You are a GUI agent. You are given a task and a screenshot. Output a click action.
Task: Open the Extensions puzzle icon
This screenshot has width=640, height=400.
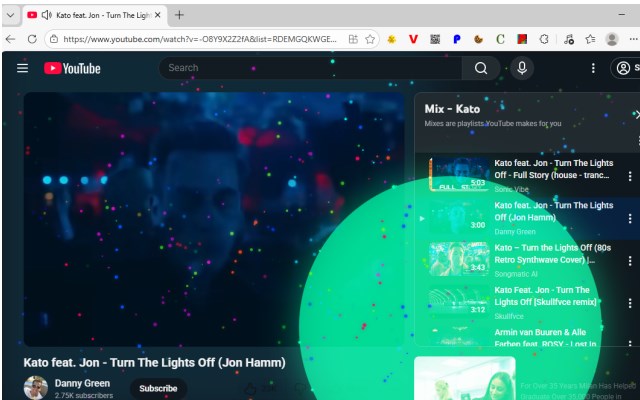[x=544, y=39]
